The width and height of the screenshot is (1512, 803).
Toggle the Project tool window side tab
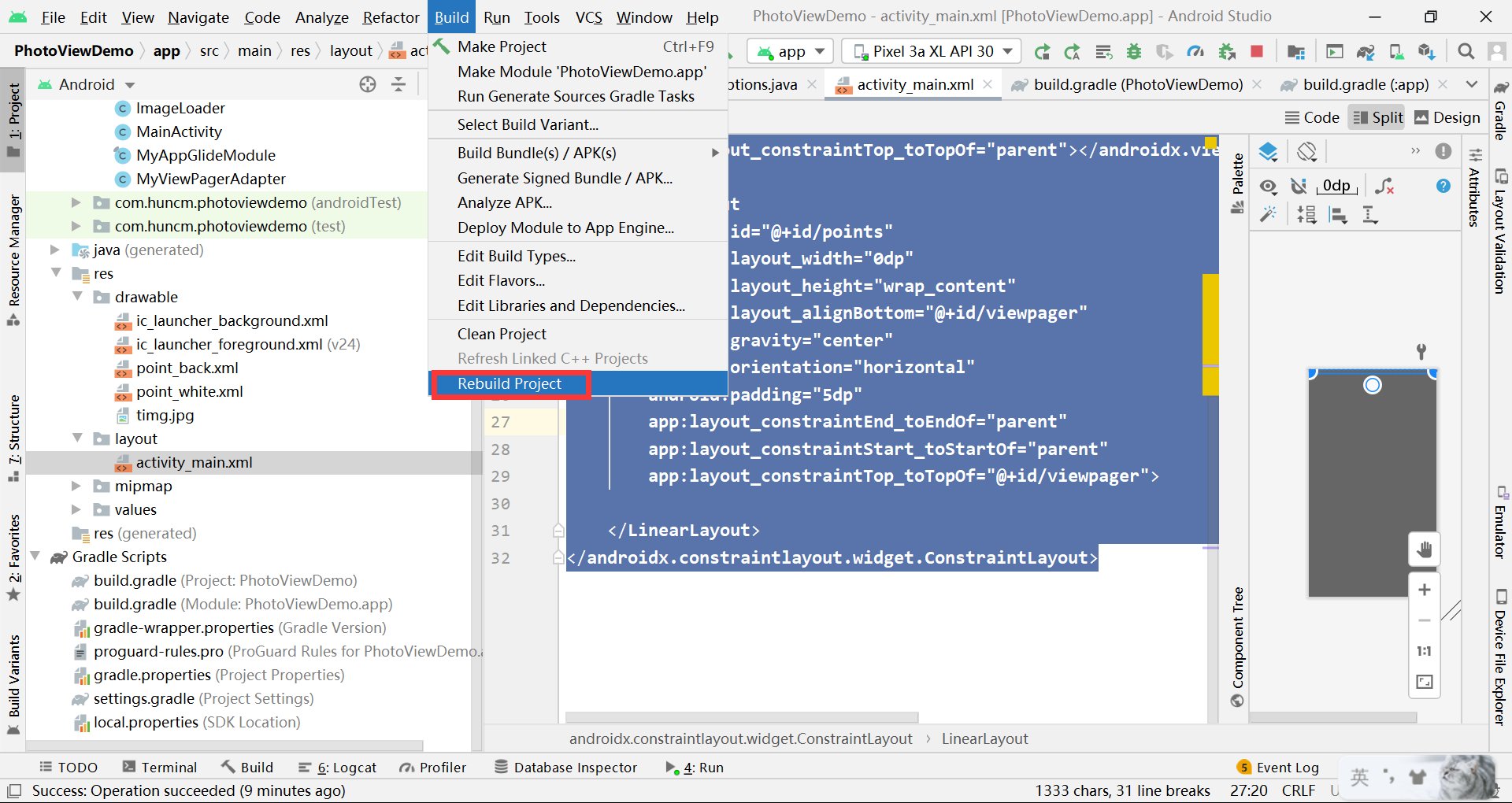tap(14, 120)
